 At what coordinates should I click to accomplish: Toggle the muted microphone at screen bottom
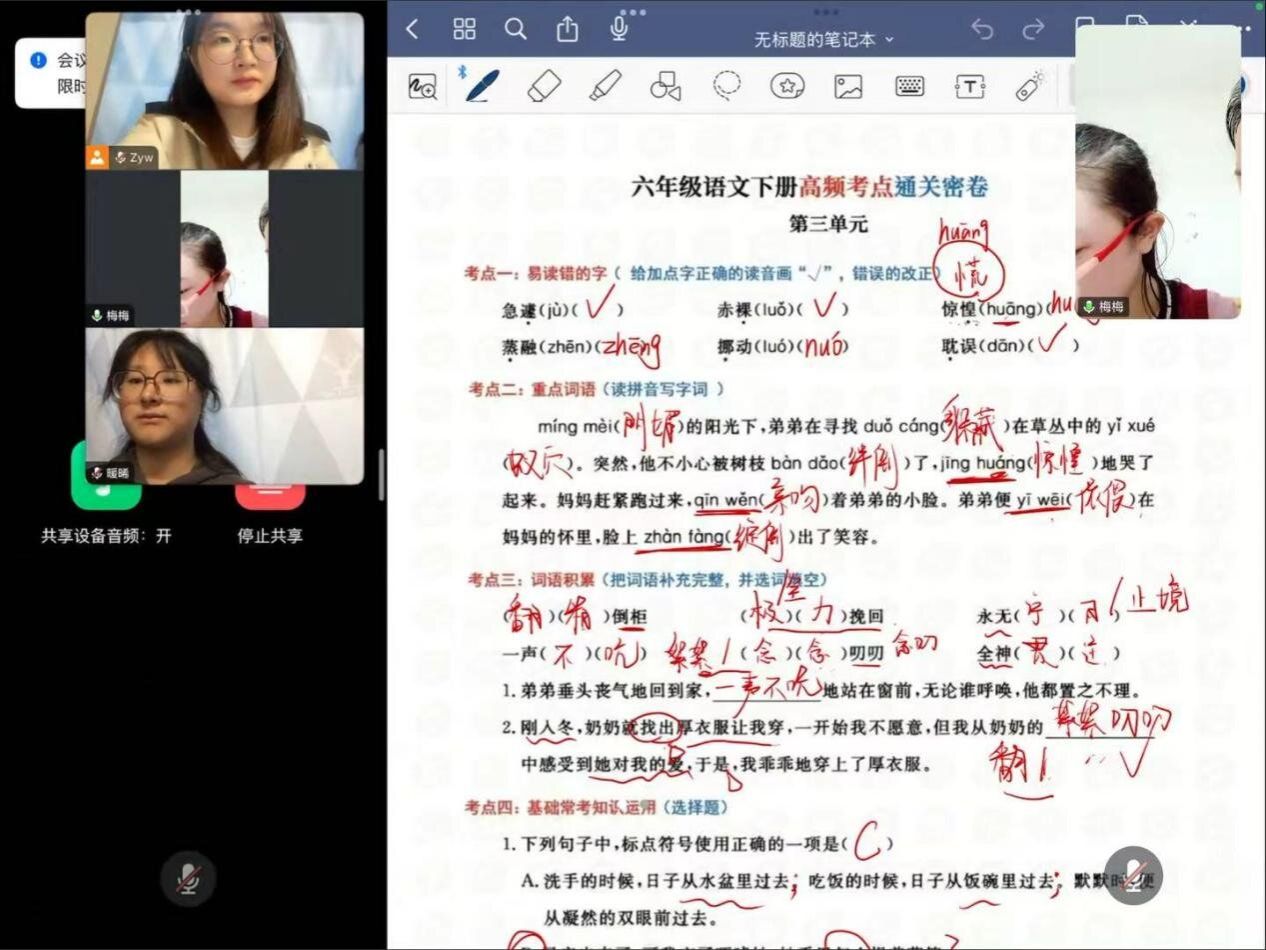click(x=188, y=879)
